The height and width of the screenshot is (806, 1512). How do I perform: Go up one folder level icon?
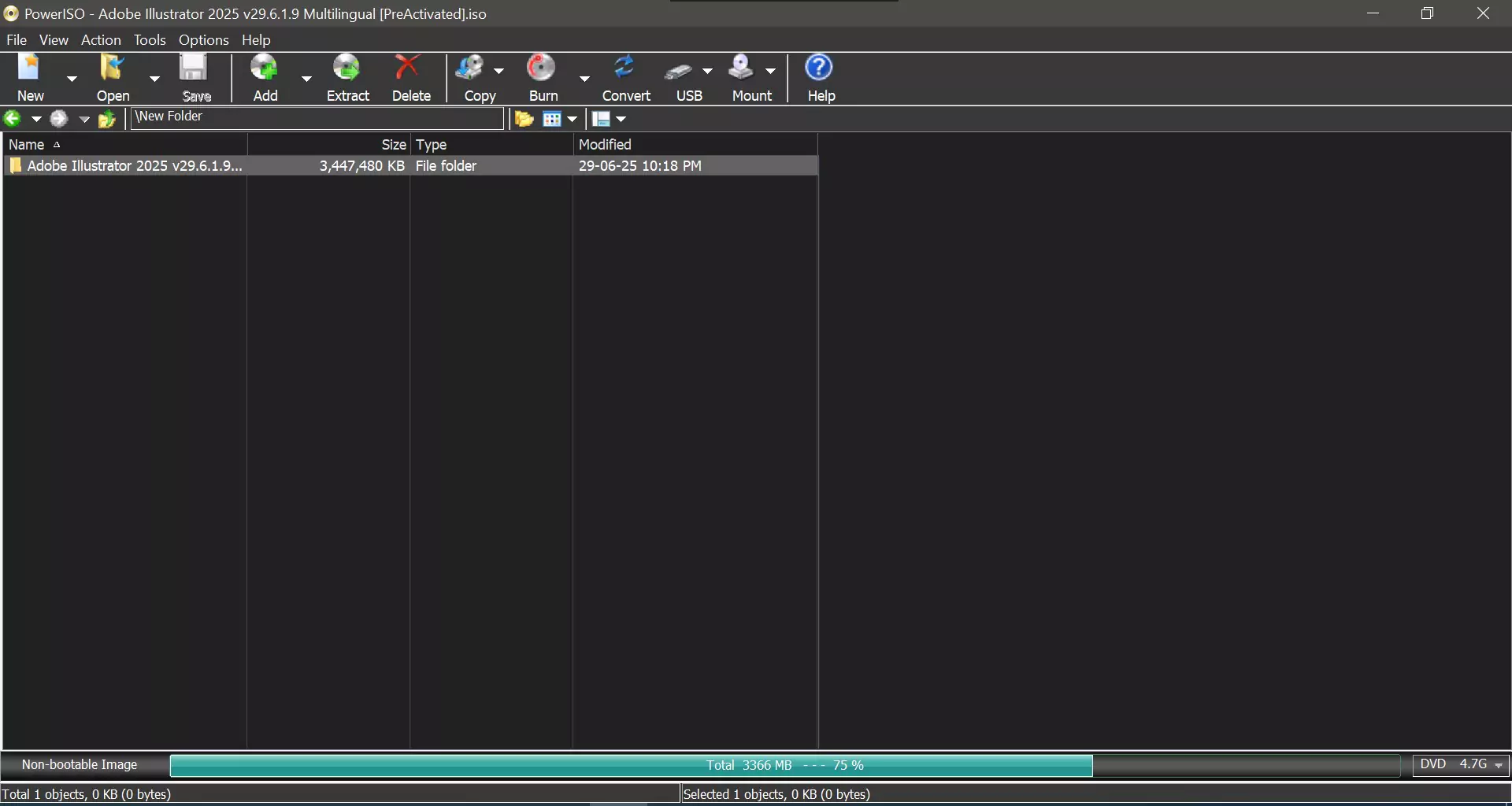(x=107, y=119)
